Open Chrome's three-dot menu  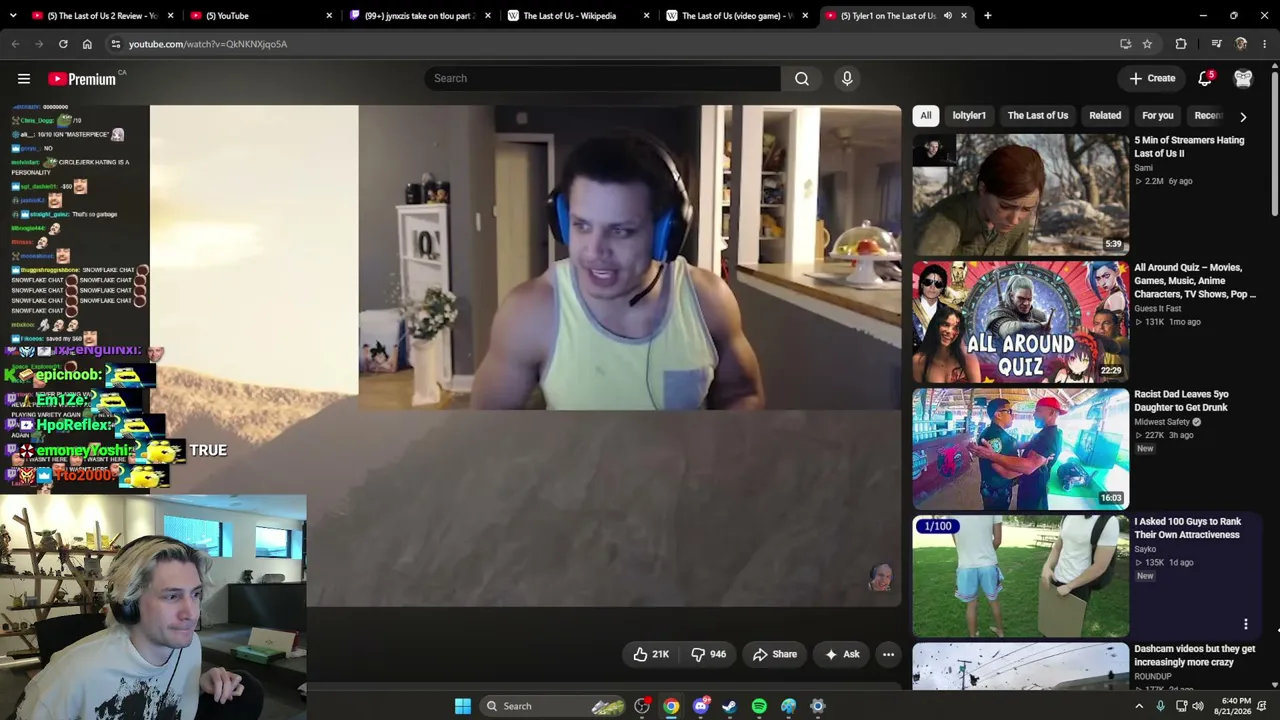(1265, 44)
